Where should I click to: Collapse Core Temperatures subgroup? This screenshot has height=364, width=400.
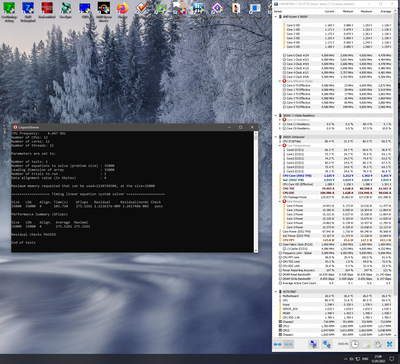280,146
